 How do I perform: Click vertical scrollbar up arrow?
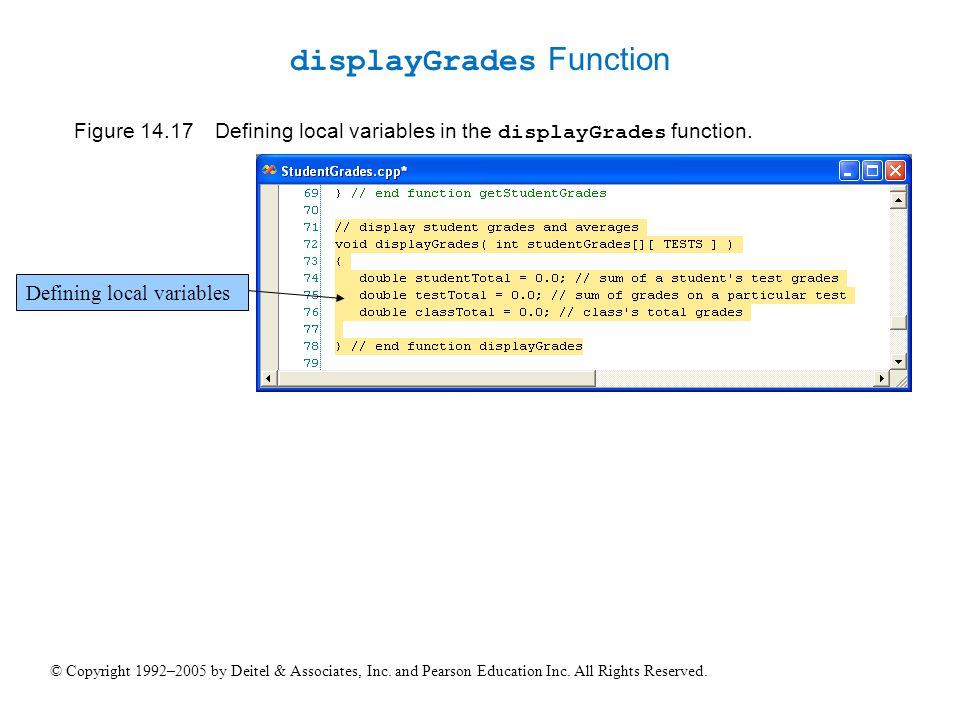coord(898,200)
